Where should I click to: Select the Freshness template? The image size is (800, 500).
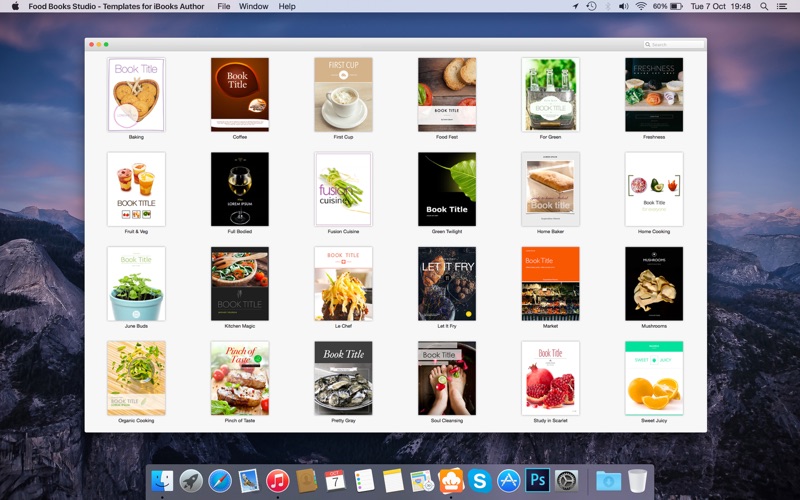click(x=654, y=94)
